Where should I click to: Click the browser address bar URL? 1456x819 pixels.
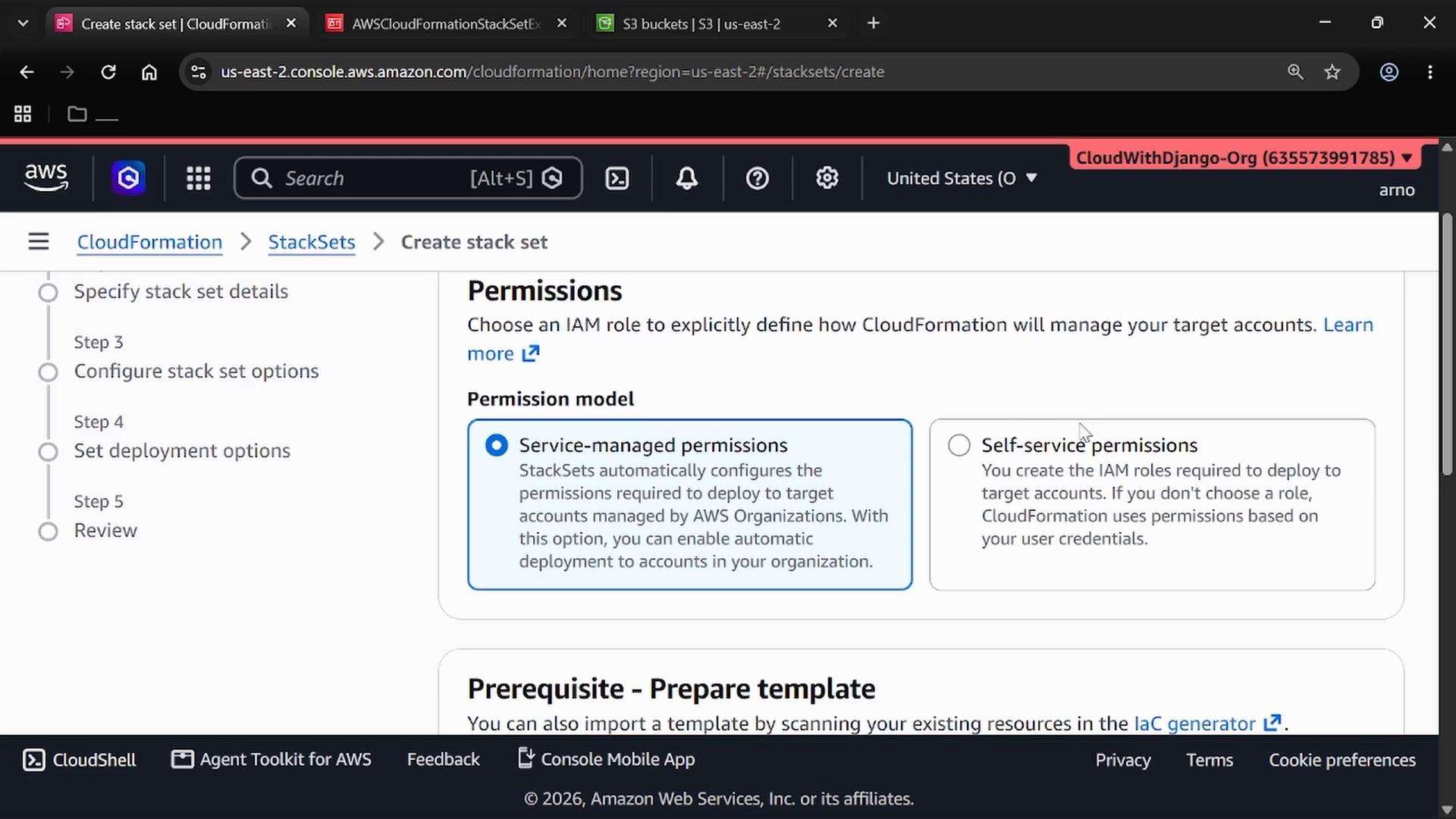(552, 72)
